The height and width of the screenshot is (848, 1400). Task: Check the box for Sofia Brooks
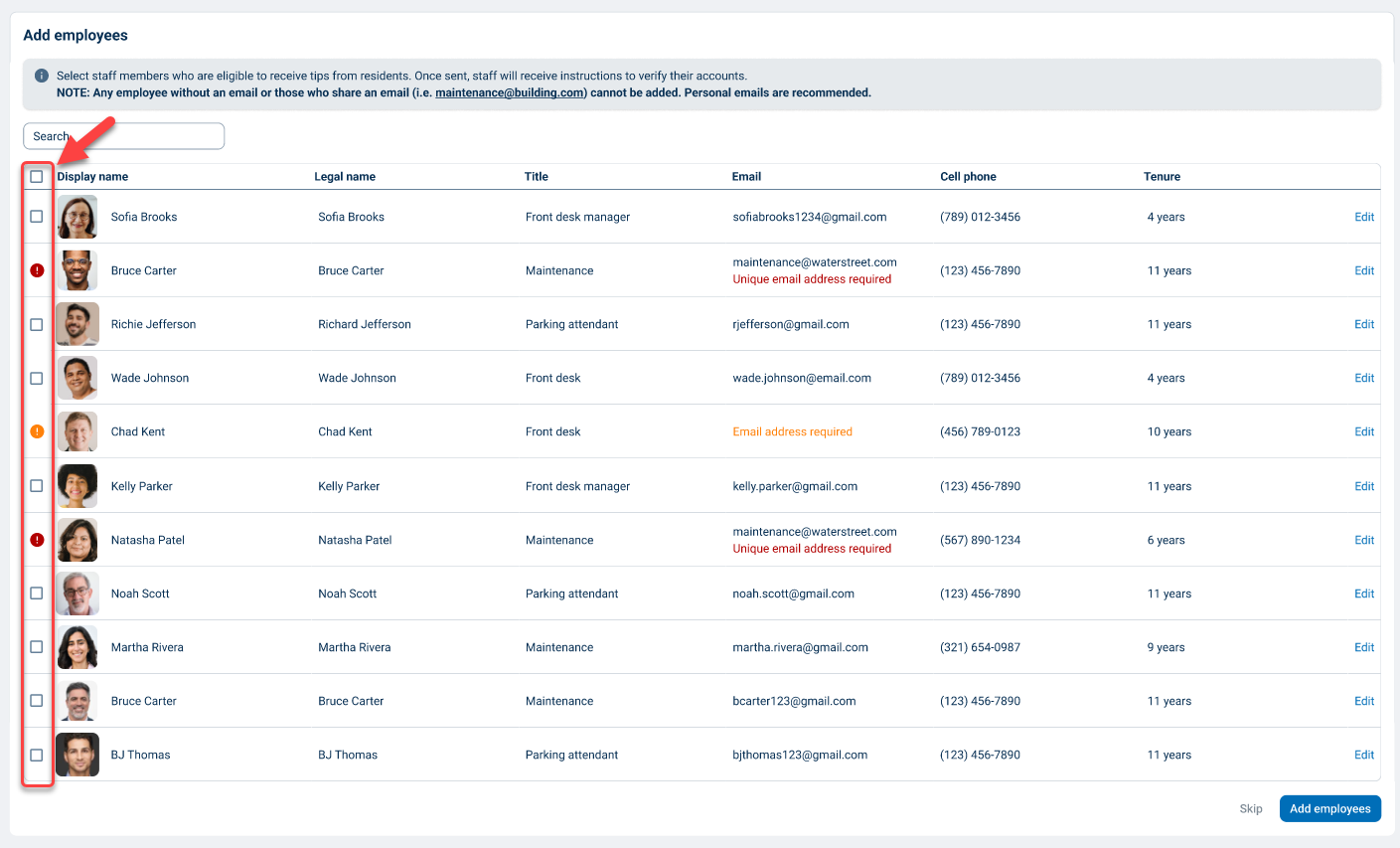pos(37,217)
